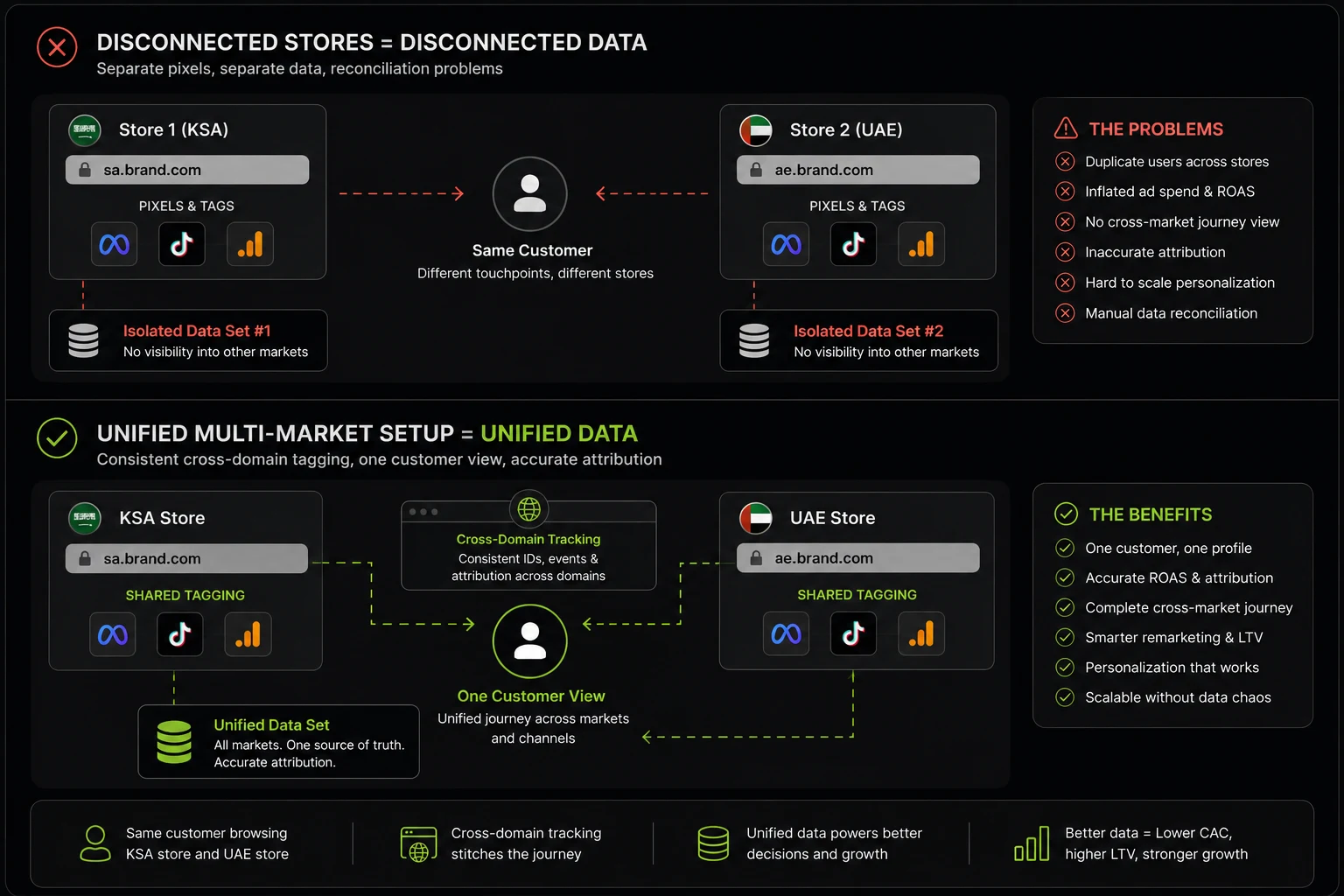Click the X mark beside Inflated ad spend & ROAS
Viewport: 1344px width, 896px height.
tap(1065, 192)
